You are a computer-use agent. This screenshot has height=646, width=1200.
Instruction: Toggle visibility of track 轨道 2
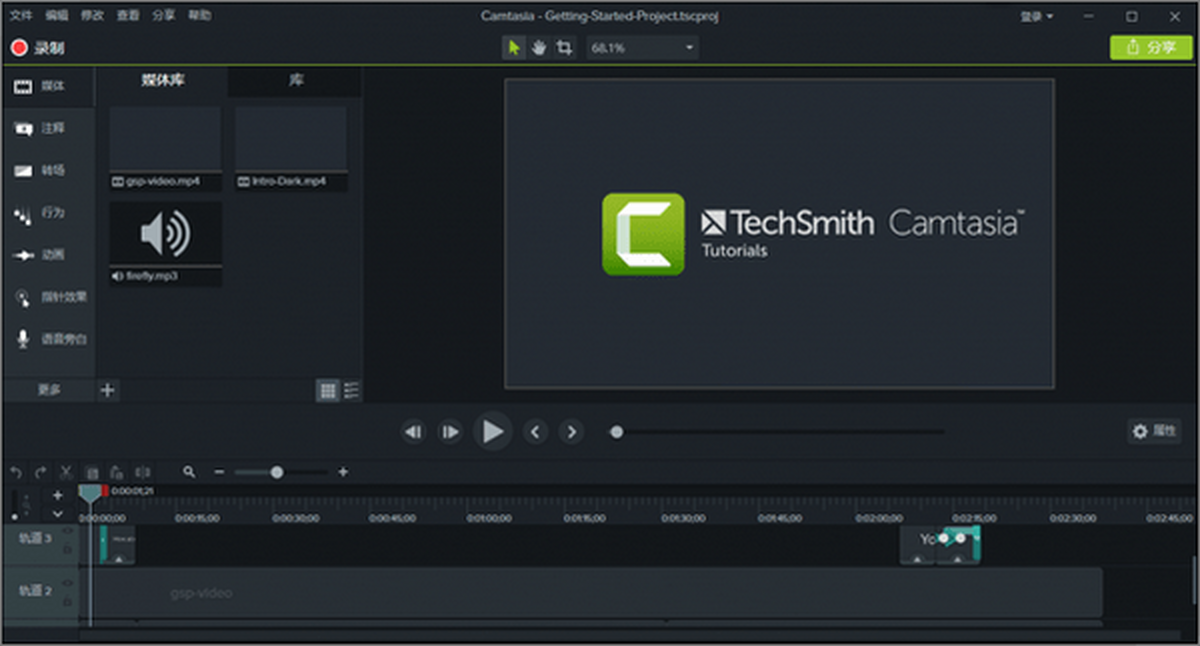tap(68, 582)
